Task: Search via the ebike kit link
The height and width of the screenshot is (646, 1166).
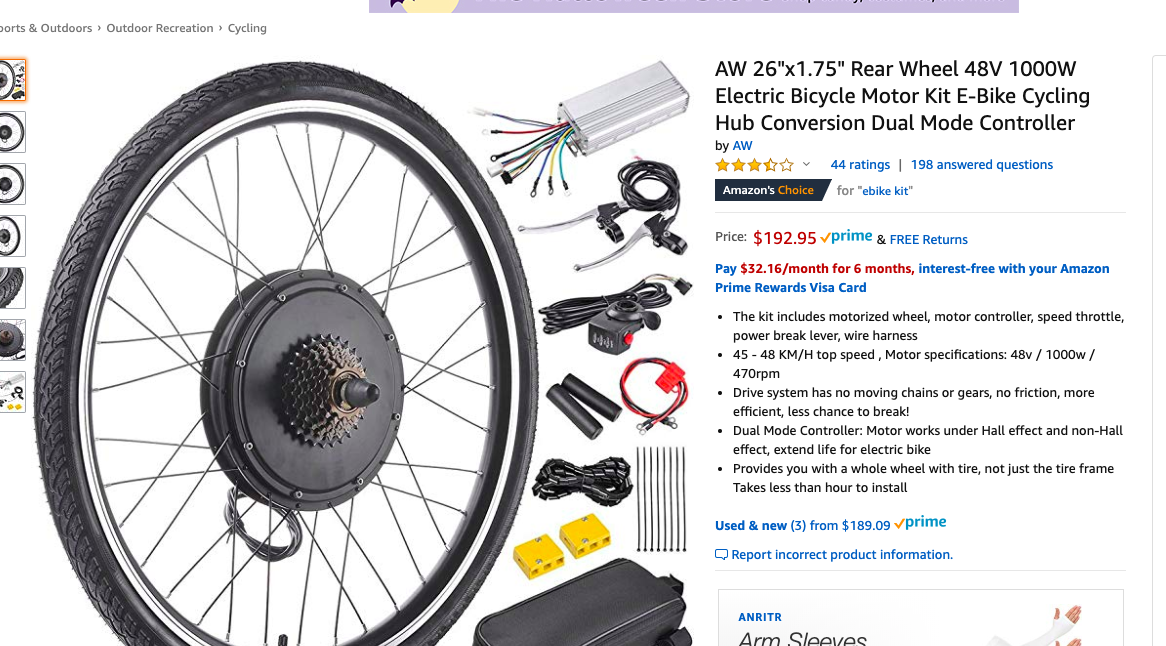Action: pos(887,189)
